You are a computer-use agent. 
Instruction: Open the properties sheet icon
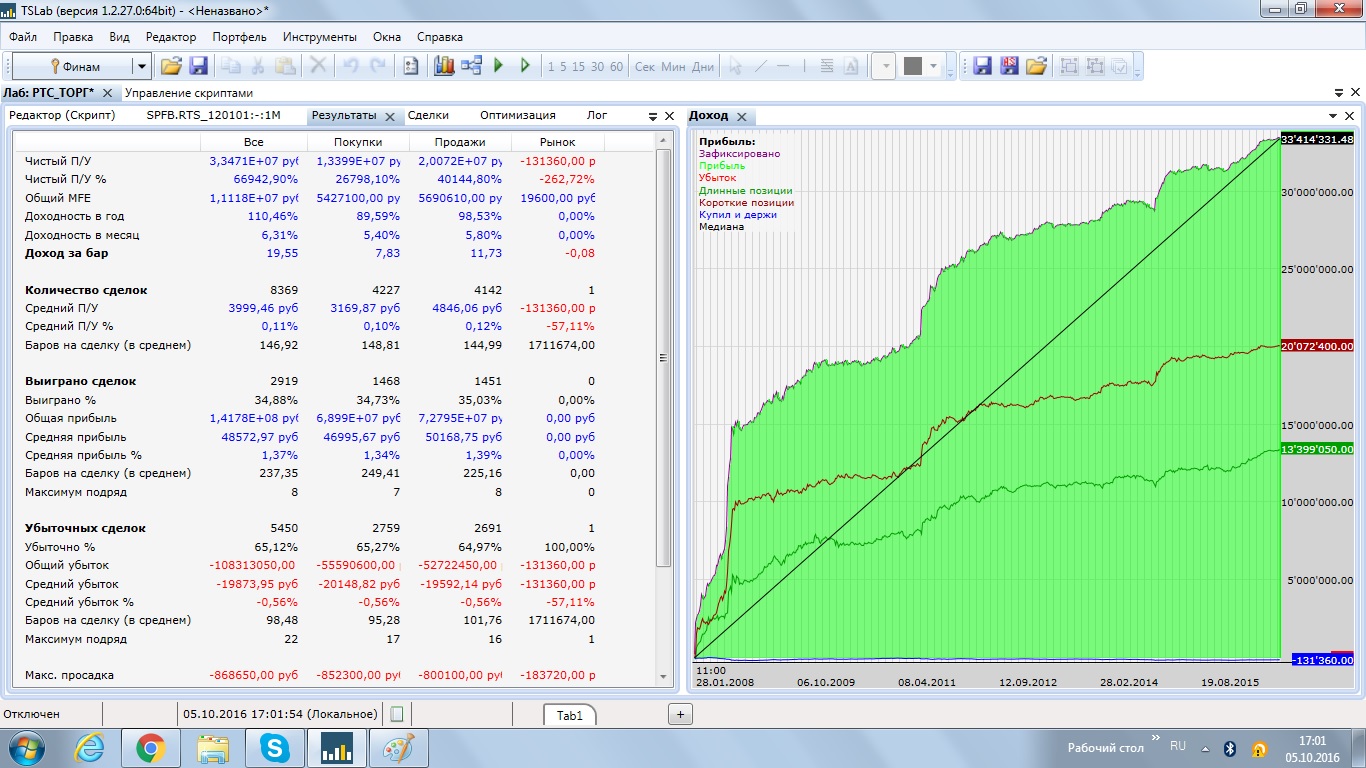coord(410,66)
